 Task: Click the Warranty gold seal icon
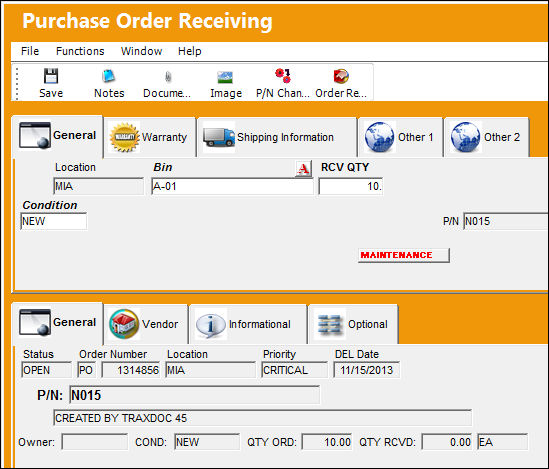coord(124,137)
